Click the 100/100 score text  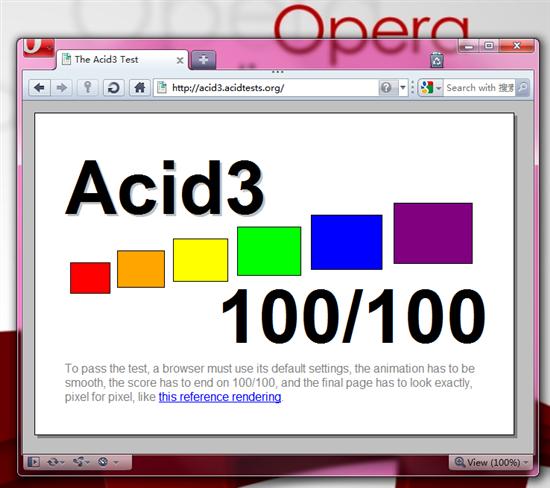pyautogui.click(x=354, y=316)
